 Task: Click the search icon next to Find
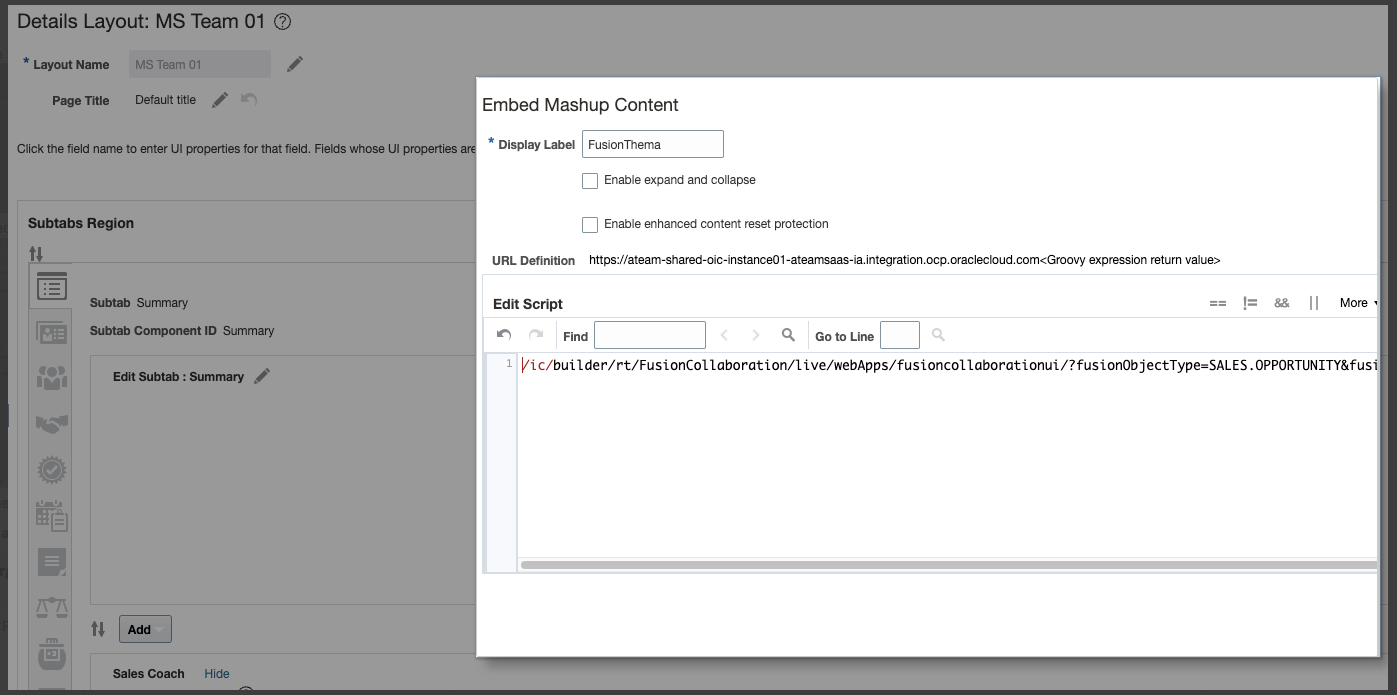pos(788,335)
